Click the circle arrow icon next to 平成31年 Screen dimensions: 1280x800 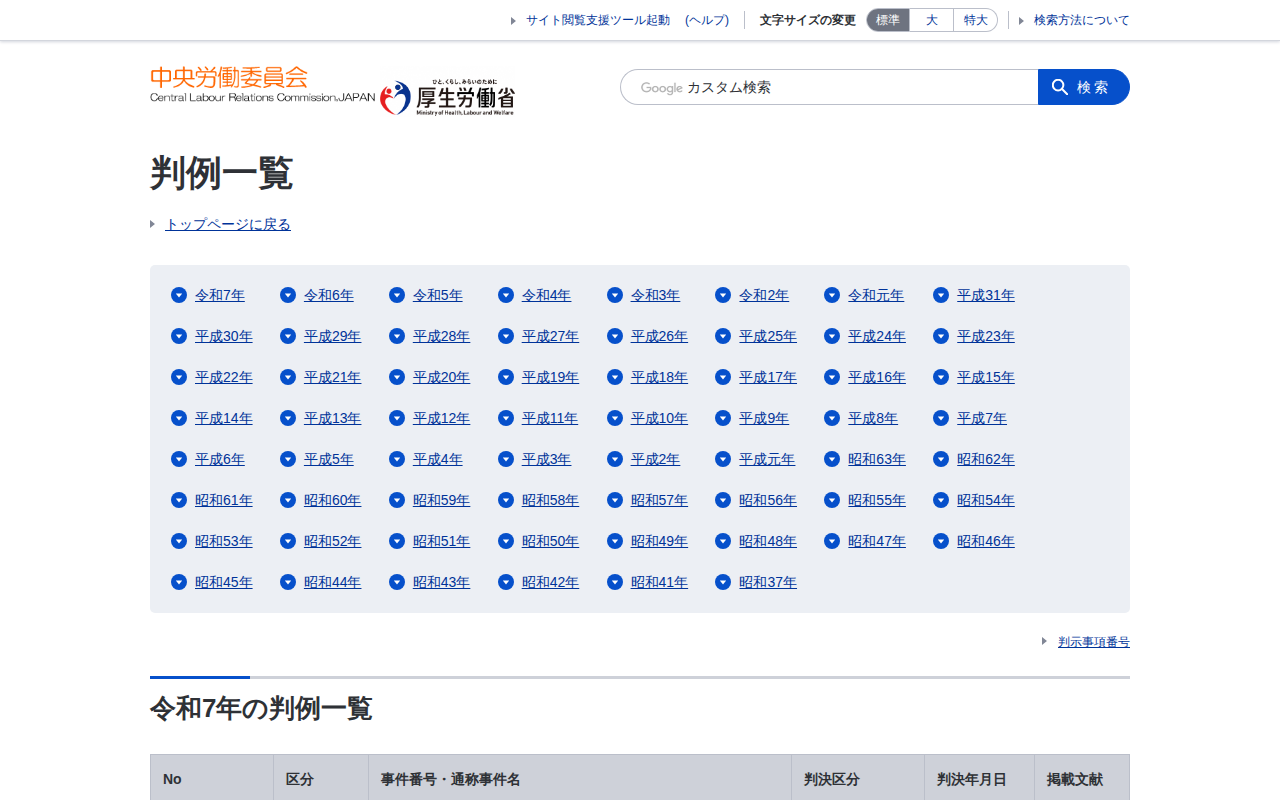tap(941, 295)
